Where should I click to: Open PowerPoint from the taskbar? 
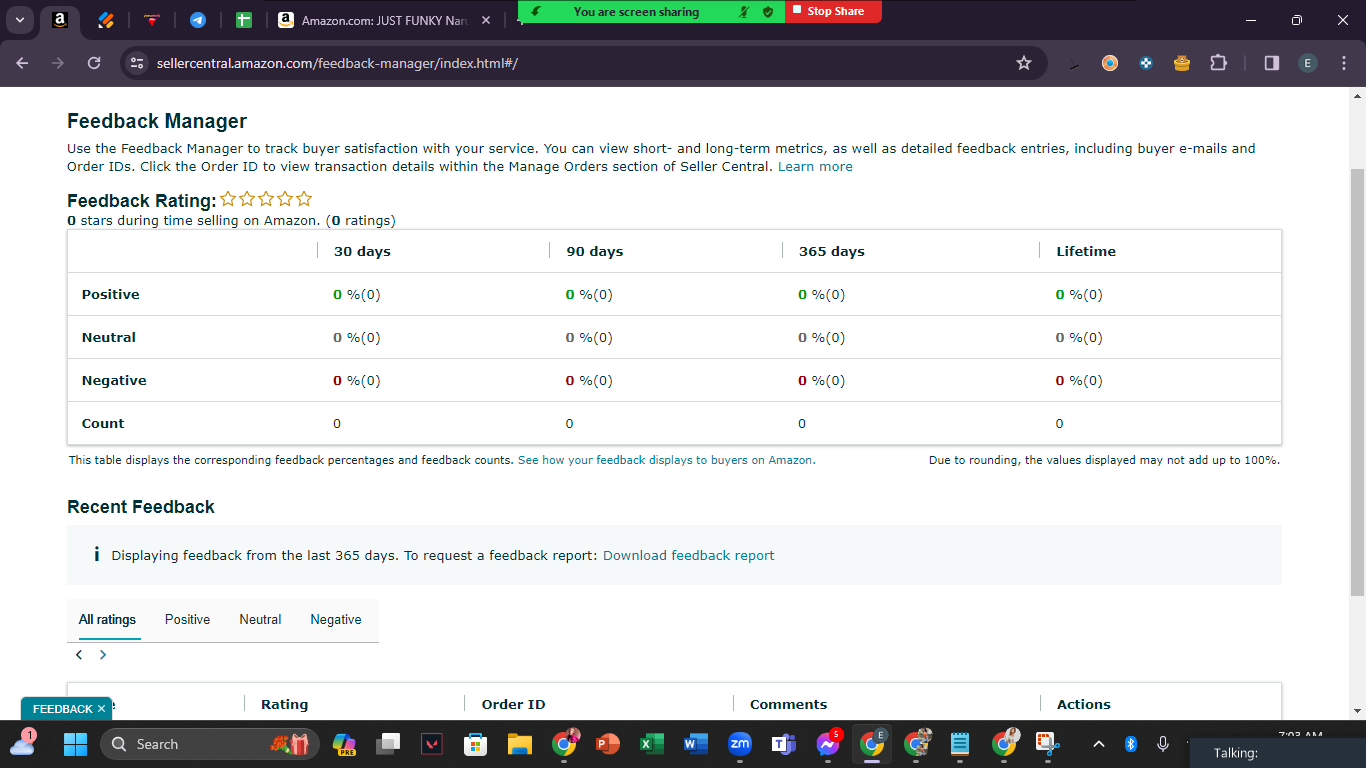pos(608,744)
